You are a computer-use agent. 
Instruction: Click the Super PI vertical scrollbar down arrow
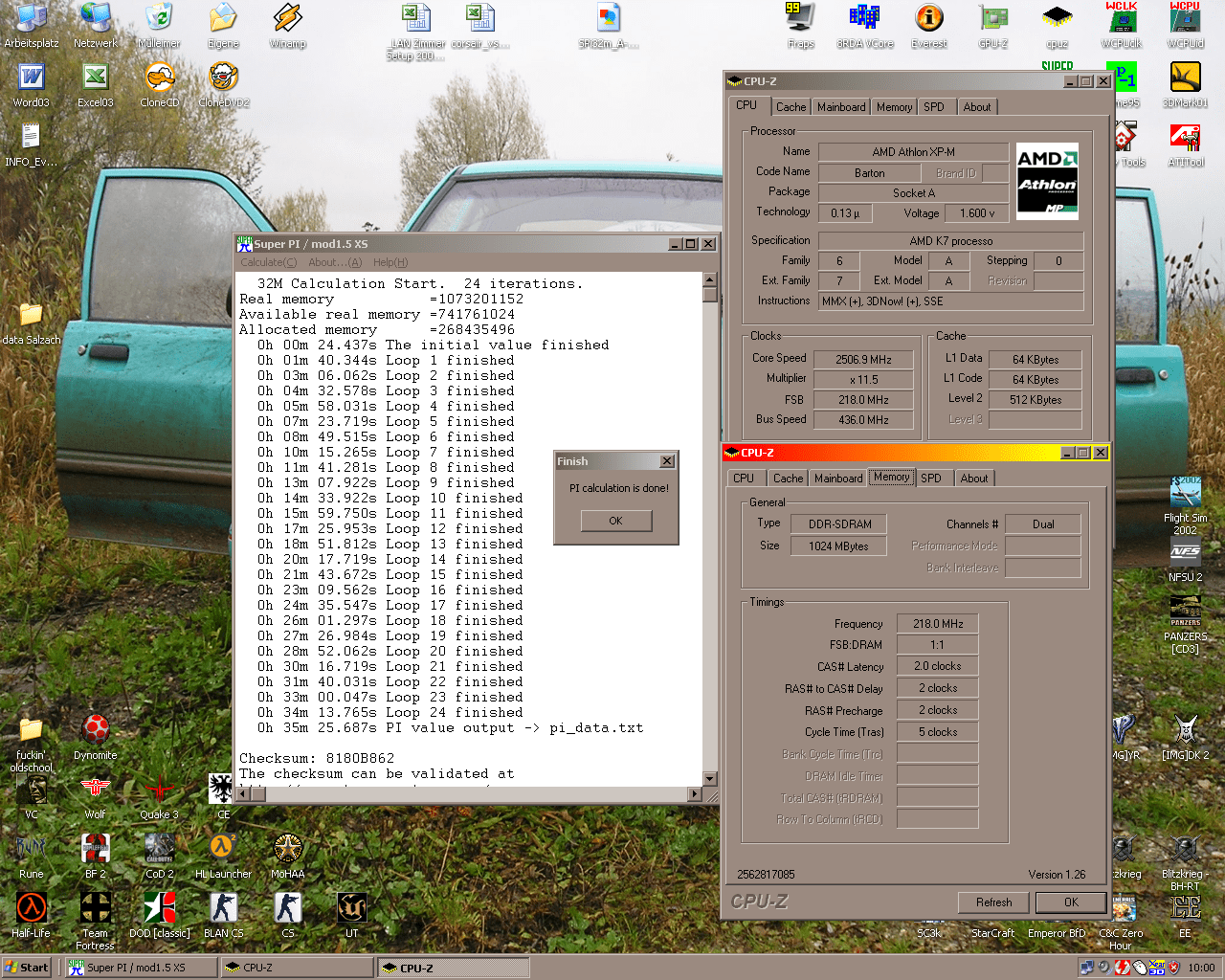click(710, 779)
